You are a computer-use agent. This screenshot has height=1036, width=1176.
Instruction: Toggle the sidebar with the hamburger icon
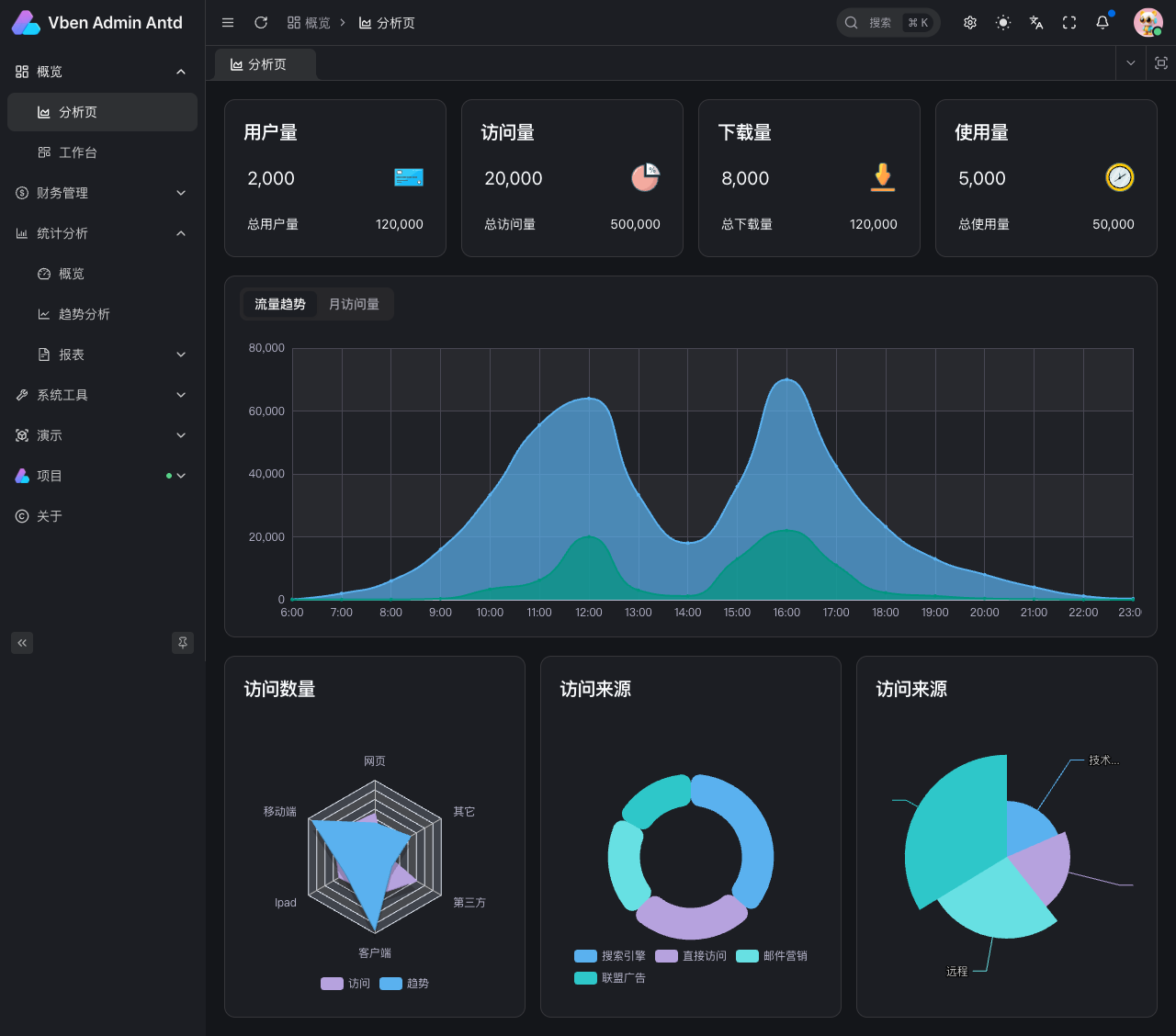point(228,23)
